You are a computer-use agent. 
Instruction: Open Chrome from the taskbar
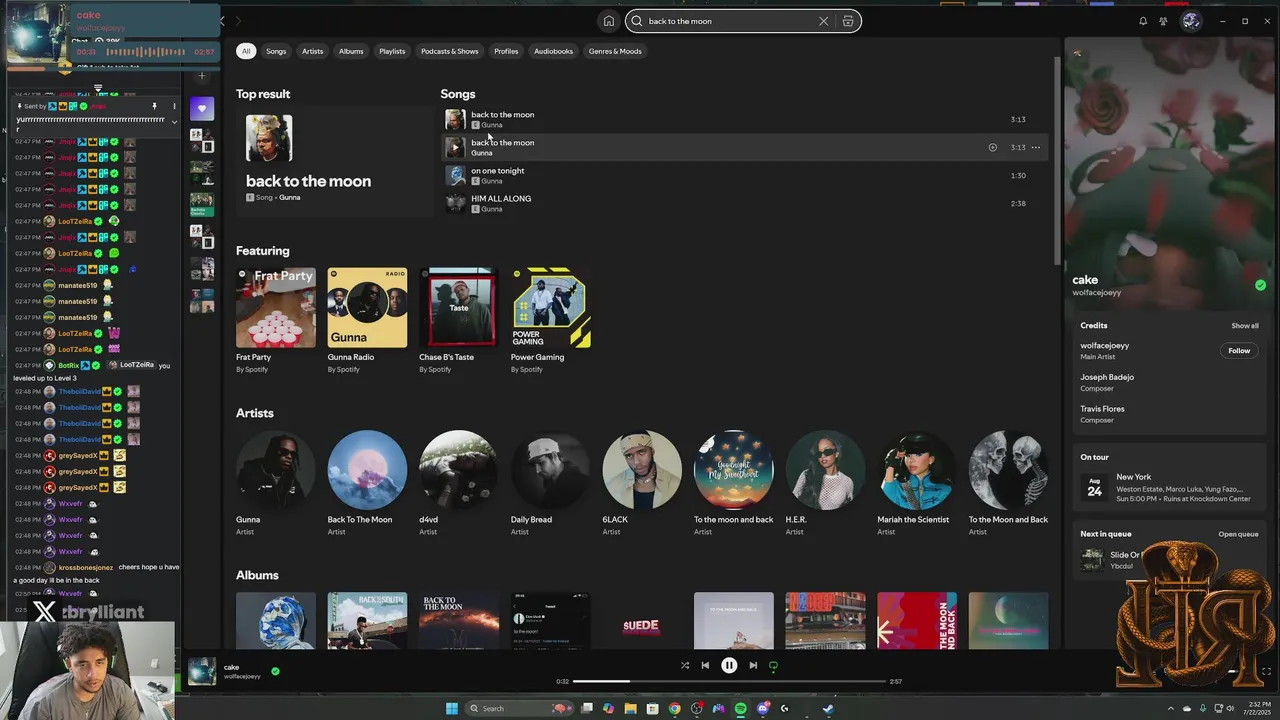point(675,708)
